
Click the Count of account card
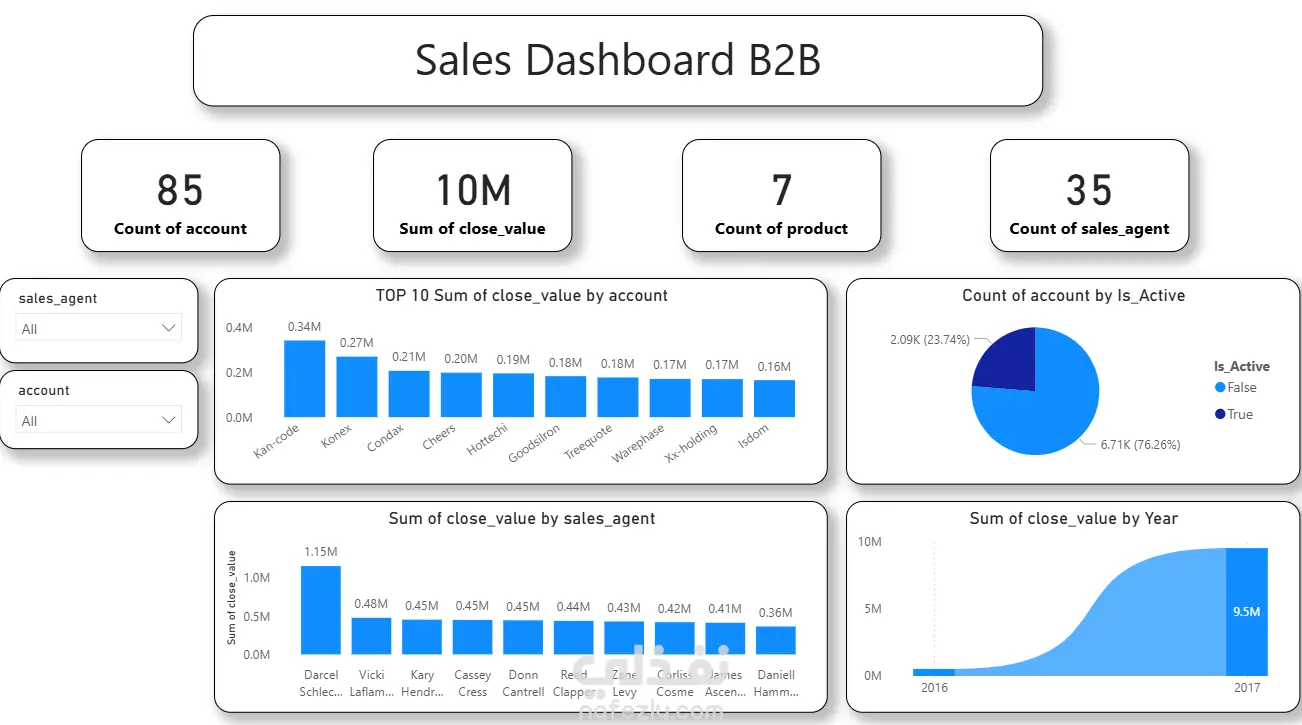click(180, 196)
